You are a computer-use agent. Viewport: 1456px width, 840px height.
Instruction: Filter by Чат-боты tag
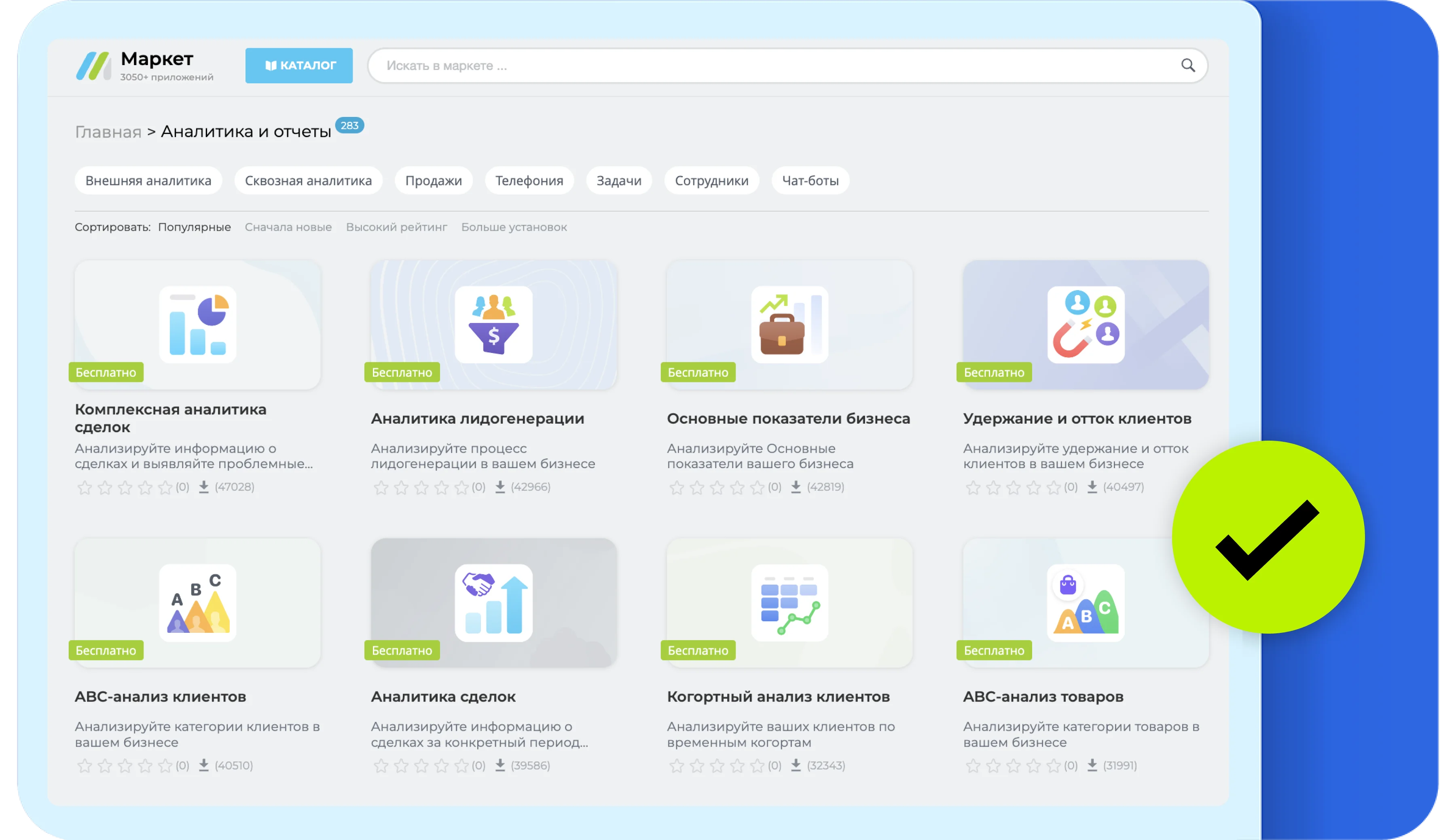pyautogui.click(x=810, y=180)
